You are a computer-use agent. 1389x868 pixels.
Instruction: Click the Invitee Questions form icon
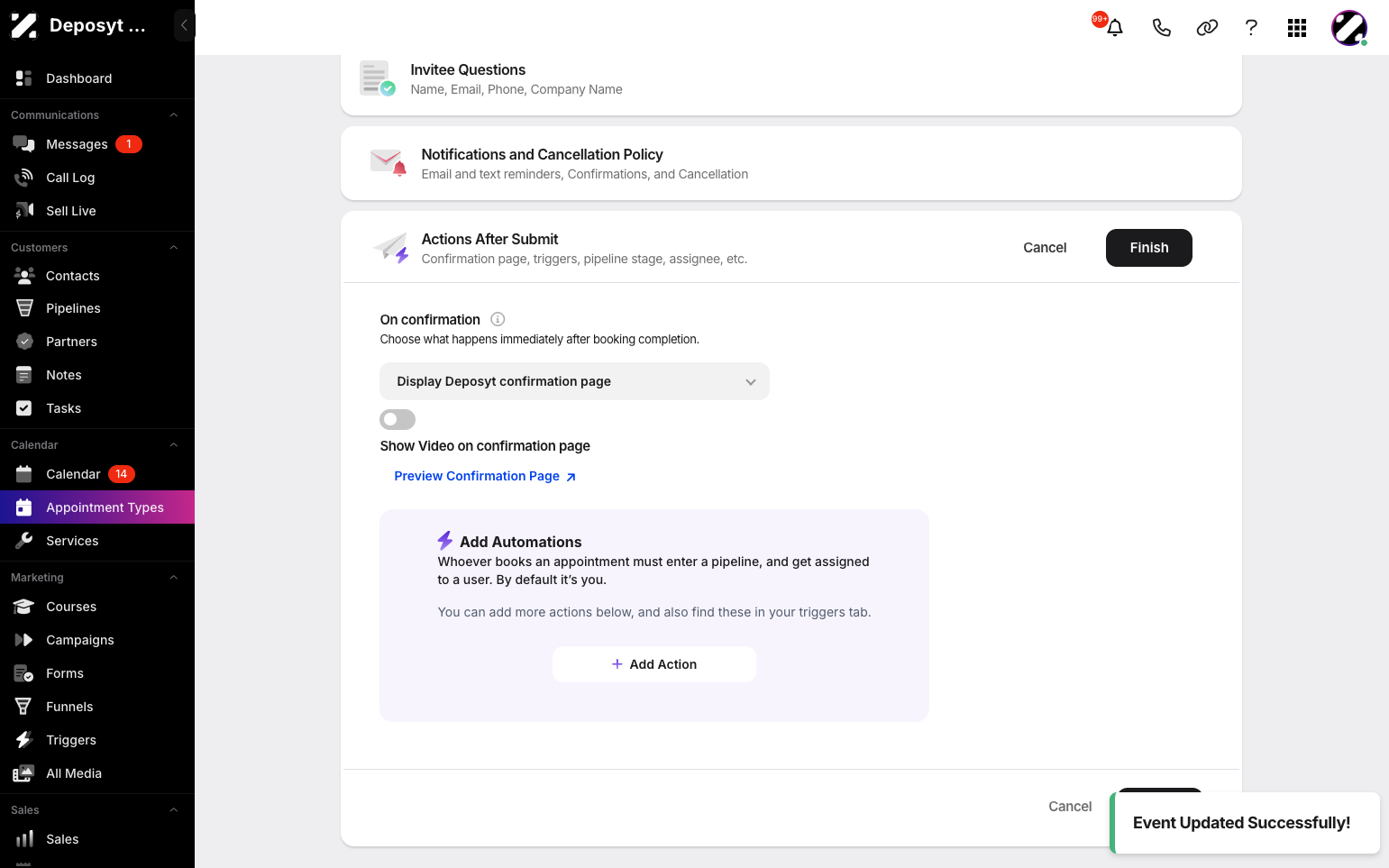(378, 78)
